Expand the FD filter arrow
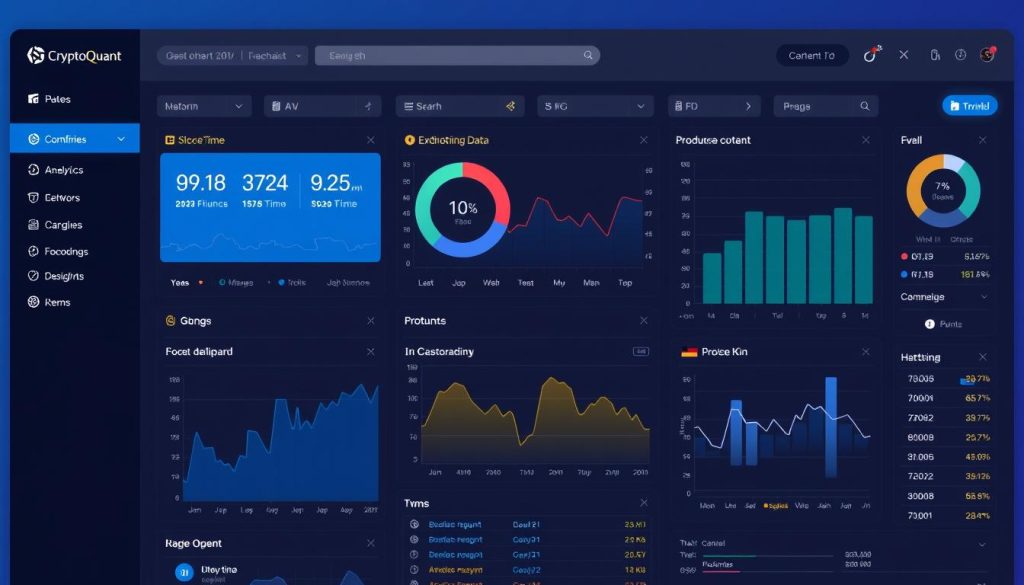 click(748, 106)
